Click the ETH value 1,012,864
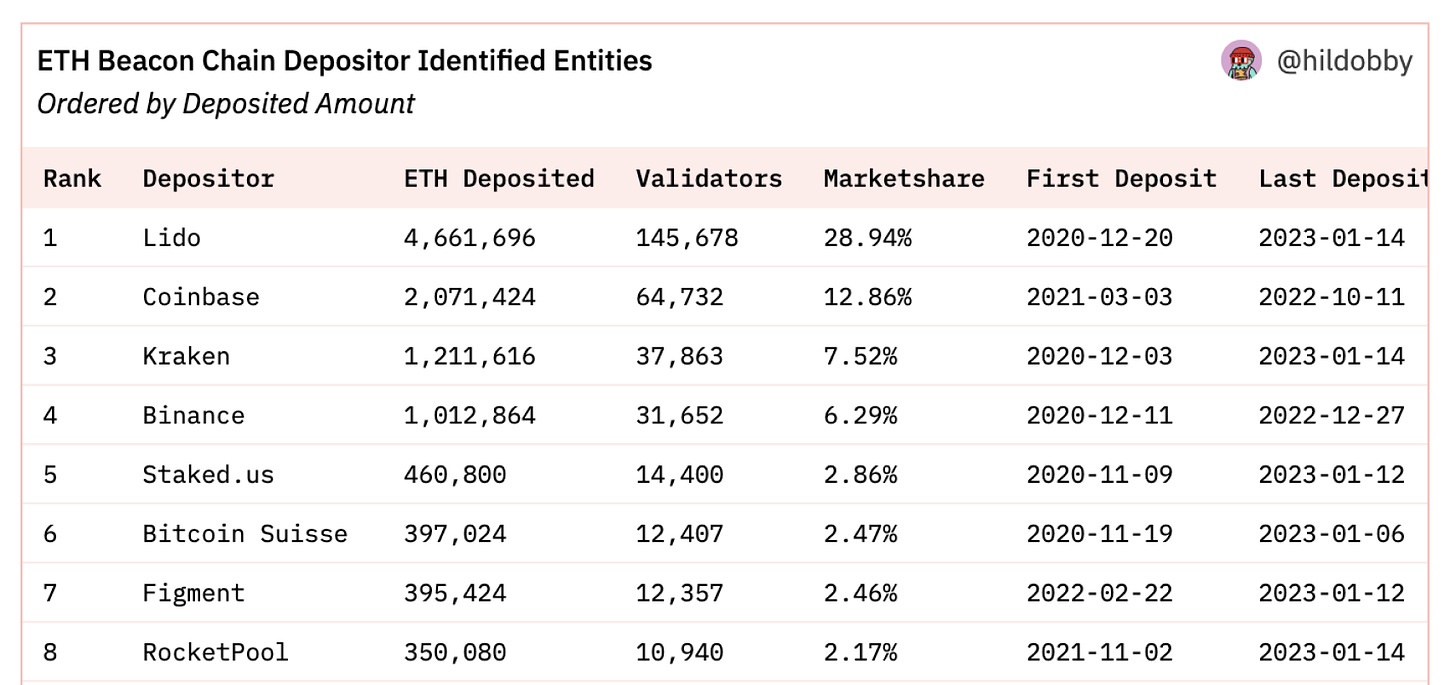Screen dimensions: 1456x685 coord(470,415)
